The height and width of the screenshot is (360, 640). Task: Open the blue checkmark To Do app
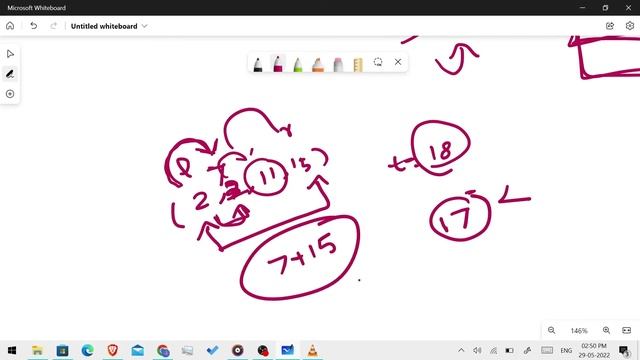pyautogui.click(x=213, y=350)
